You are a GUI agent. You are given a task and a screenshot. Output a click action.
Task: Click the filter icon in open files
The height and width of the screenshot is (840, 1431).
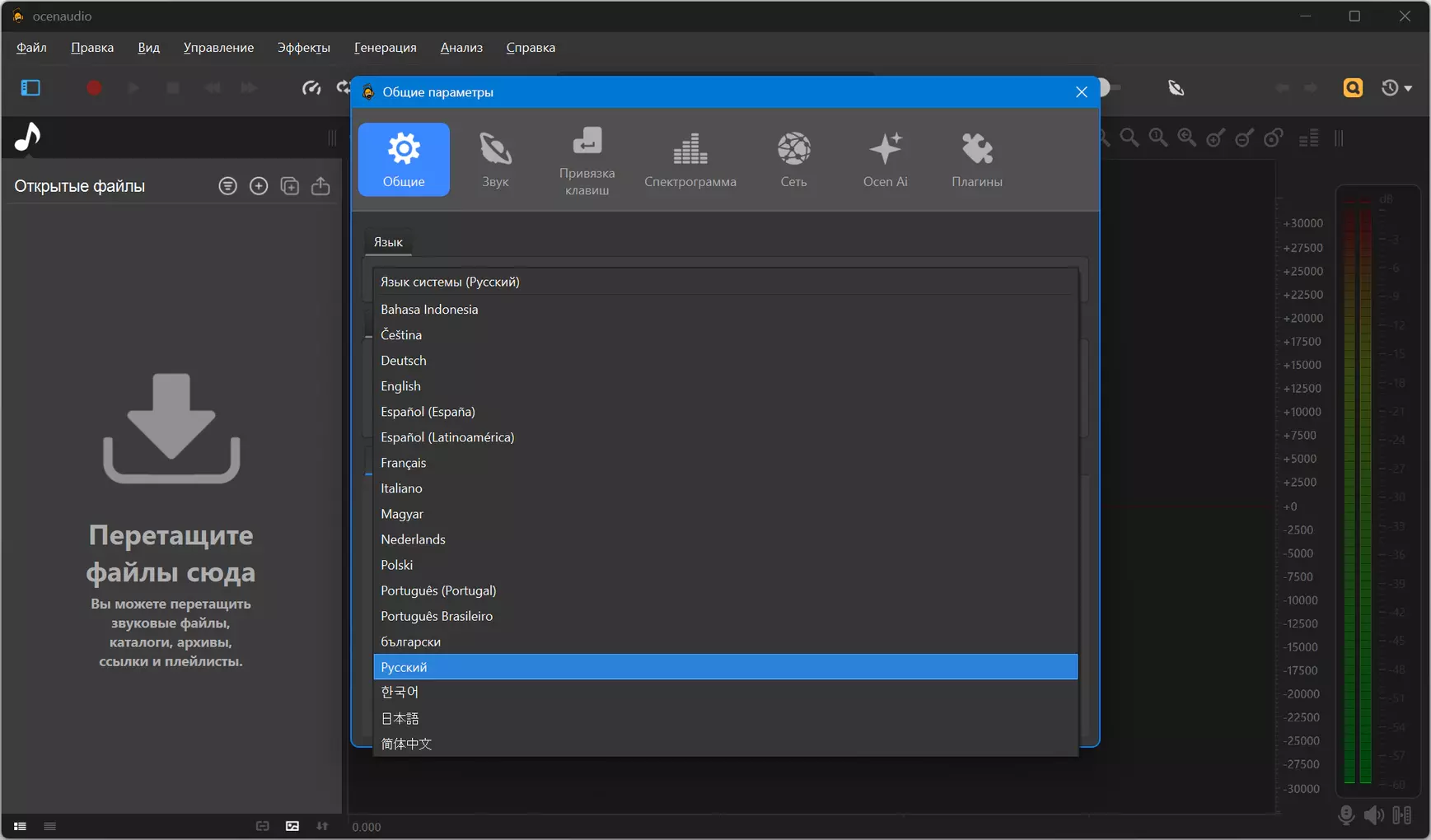click(228, 186)
